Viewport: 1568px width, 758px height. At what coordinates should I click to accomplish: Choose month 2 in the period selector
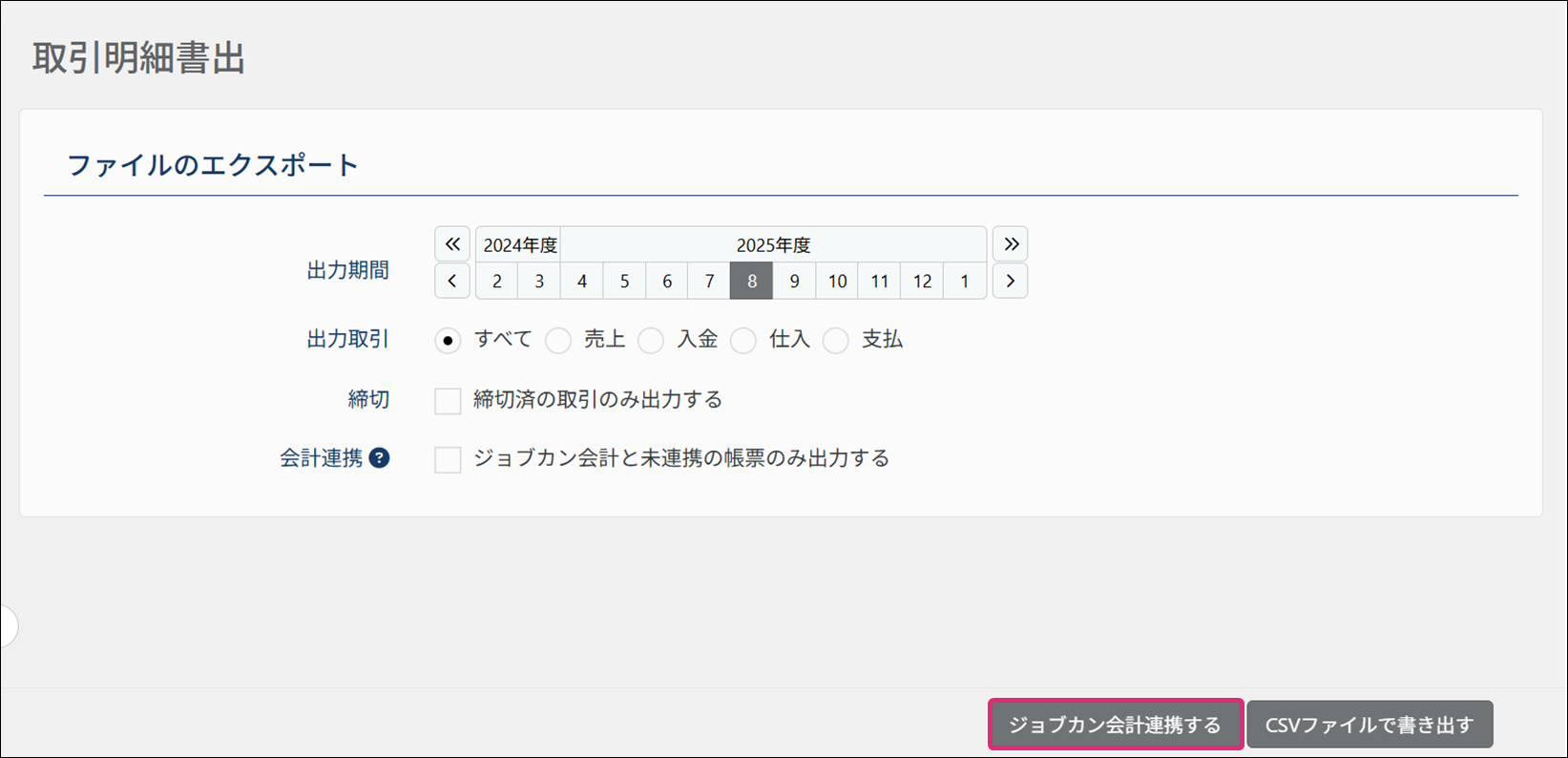[497, 282]
